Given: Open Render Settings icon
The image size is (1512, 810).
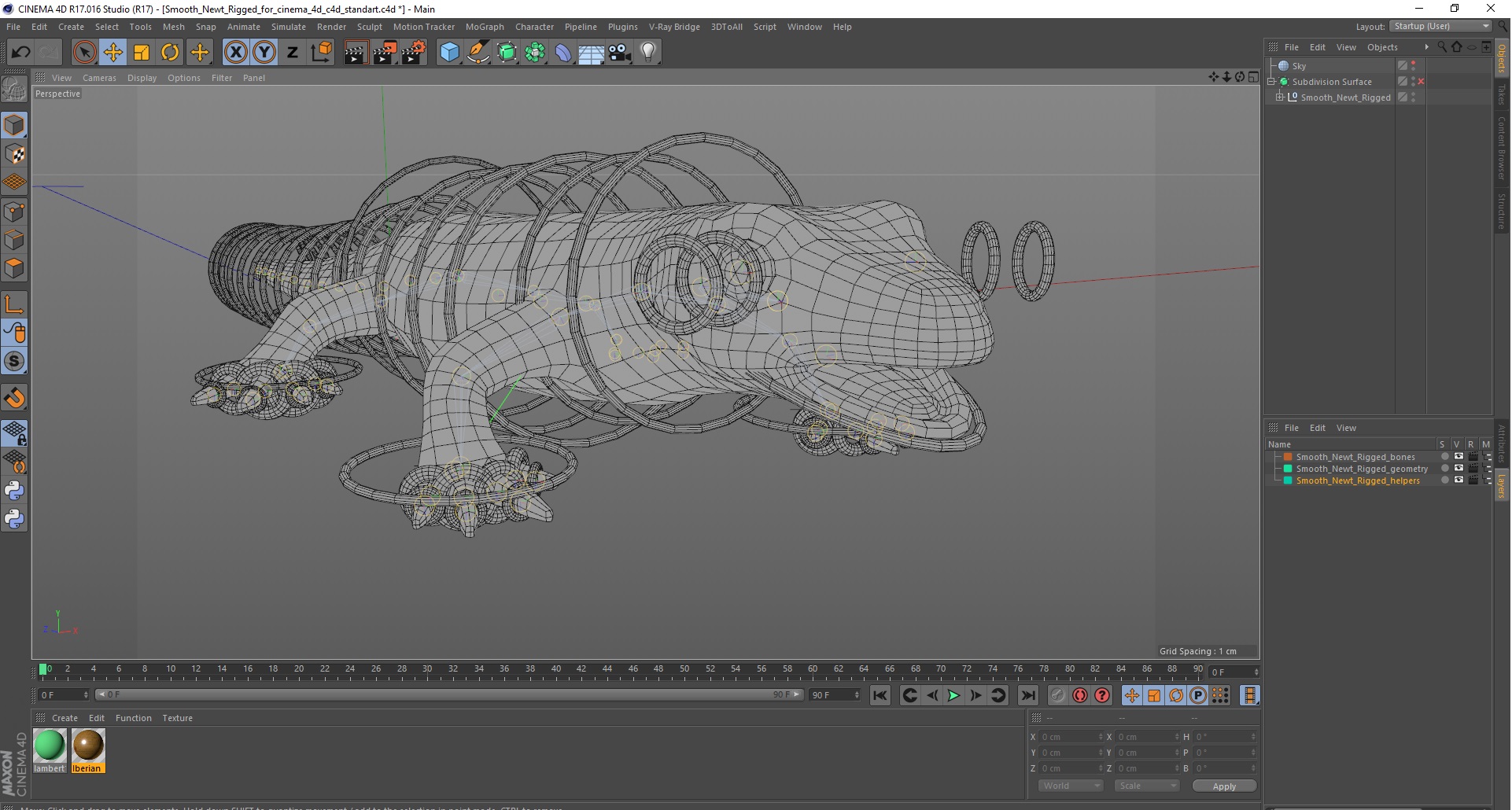Looking at the screenshot, I should (x=413, y=53).
